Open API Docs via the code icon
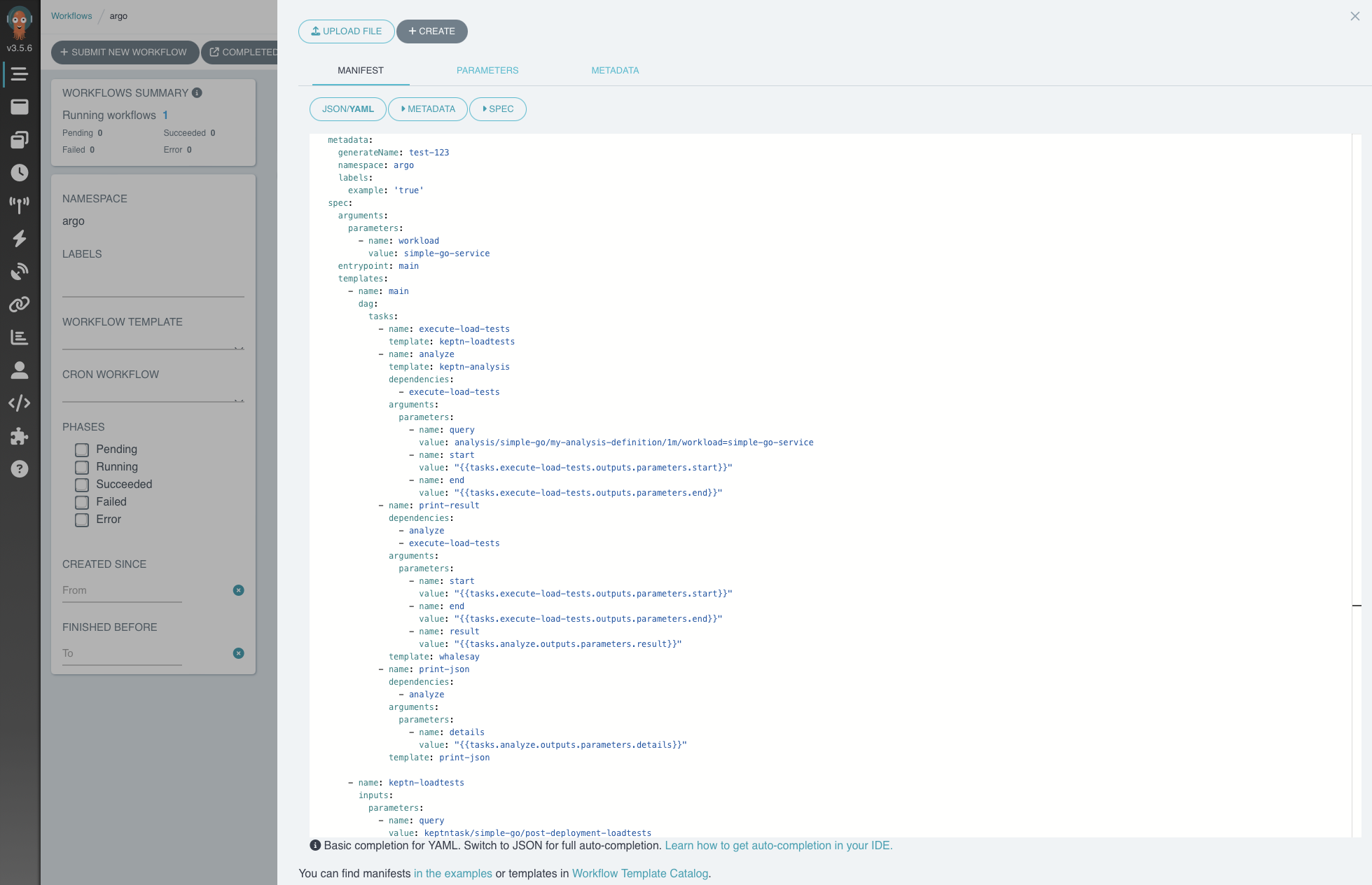1372x885 pixels. 20,403
